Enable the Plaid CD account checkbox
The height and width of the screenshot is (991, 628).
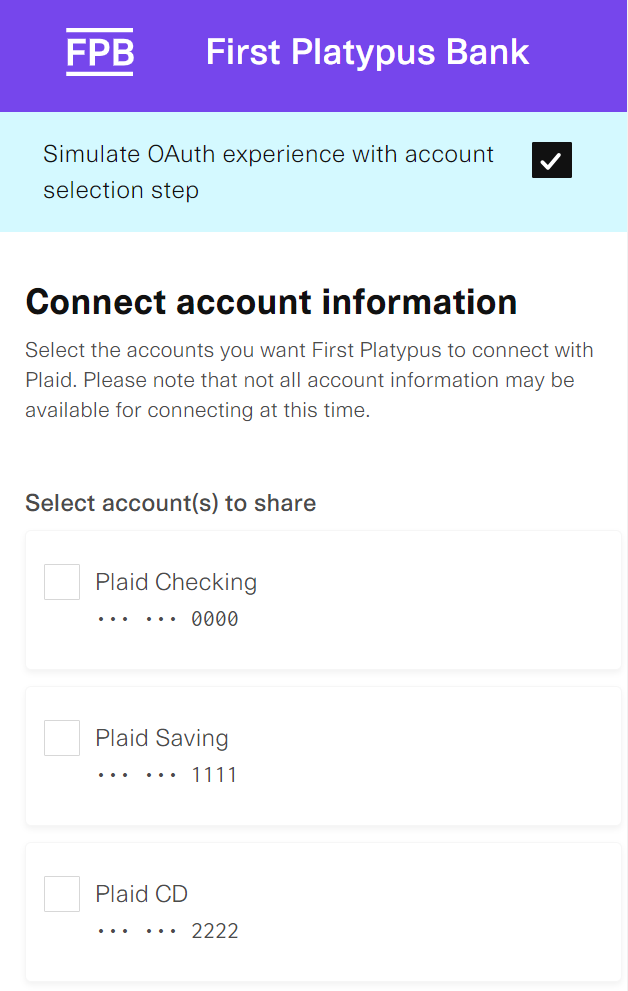(x=62, y=894)
